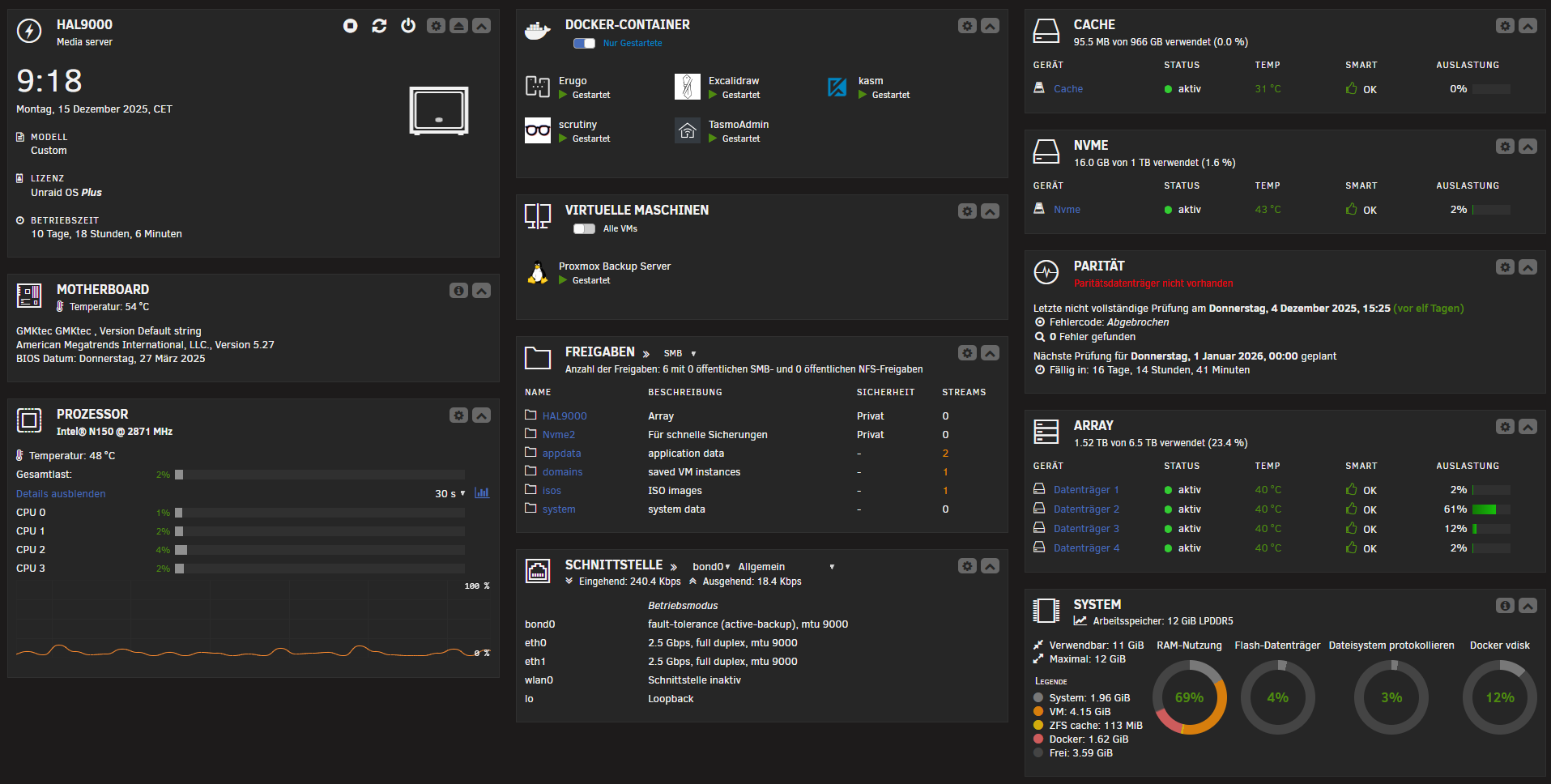Open the bond0 interface dropdown
1551x784 pixels.
pos(711,567)
